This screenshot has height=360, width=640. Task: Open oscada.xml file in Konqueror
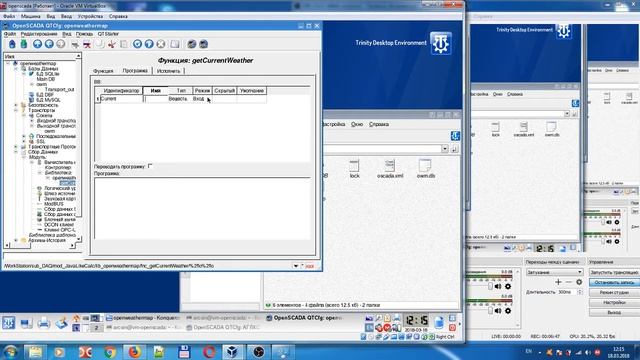(390, 169)
